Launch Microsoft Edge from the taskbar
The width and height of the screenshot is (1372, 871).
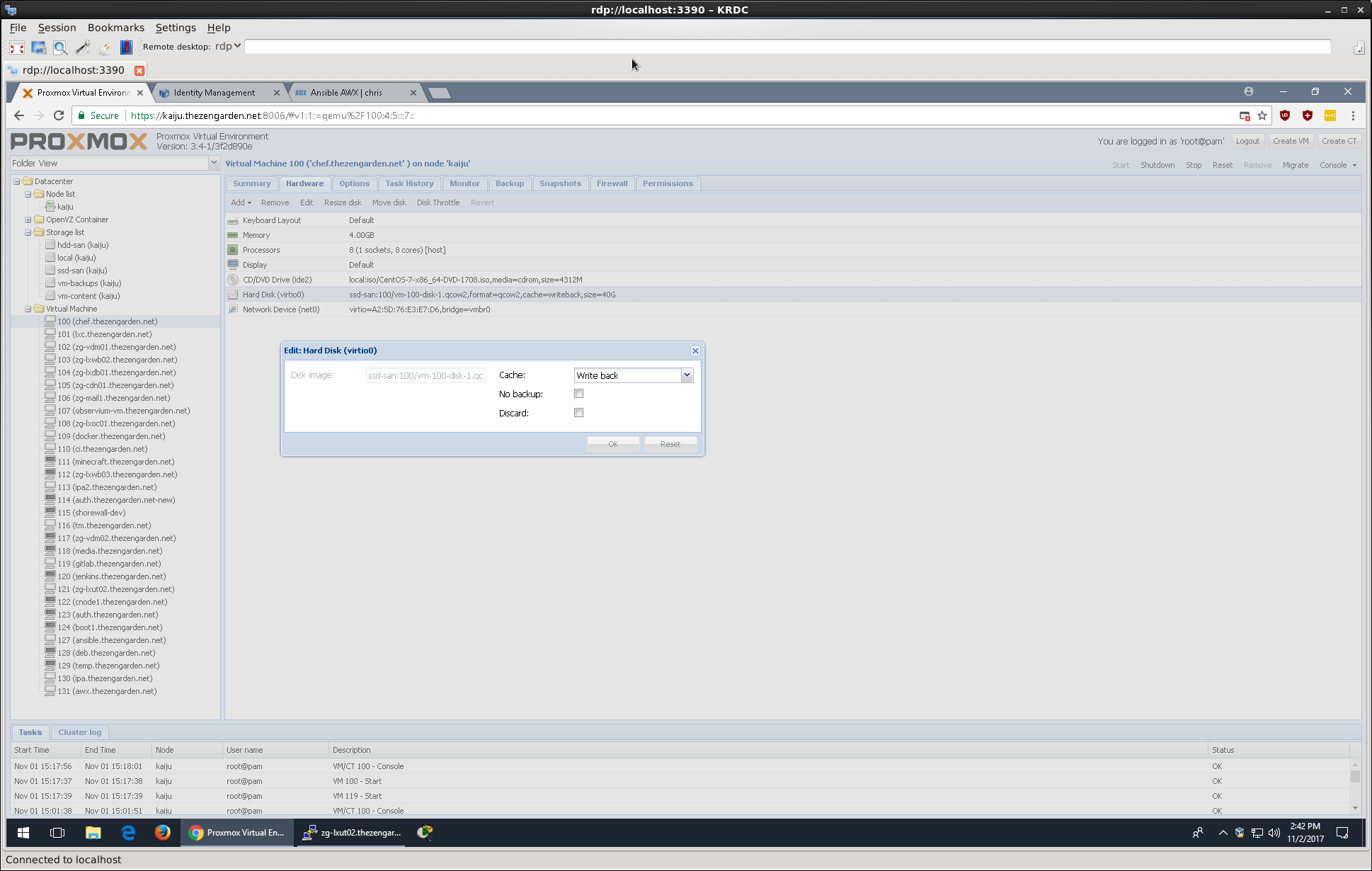point(128,833)
